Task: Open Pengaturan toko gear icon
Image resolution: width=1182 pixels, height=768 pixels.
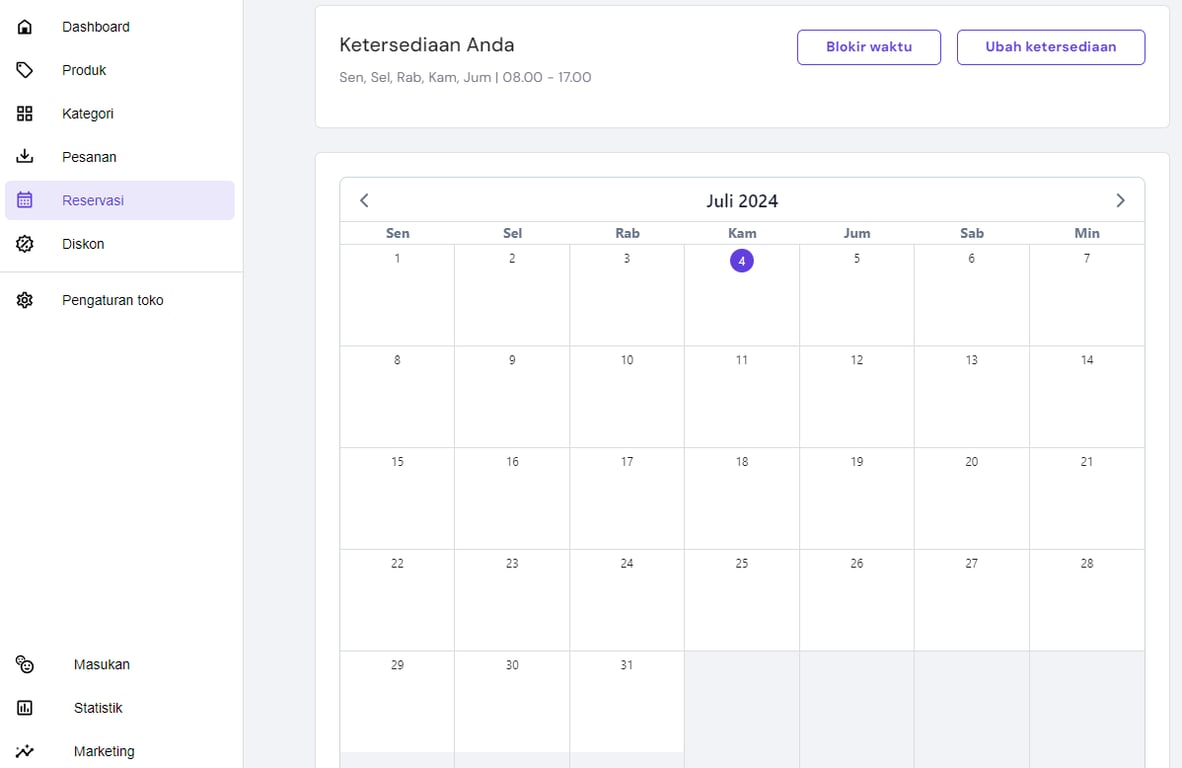Action: (25, 300)
